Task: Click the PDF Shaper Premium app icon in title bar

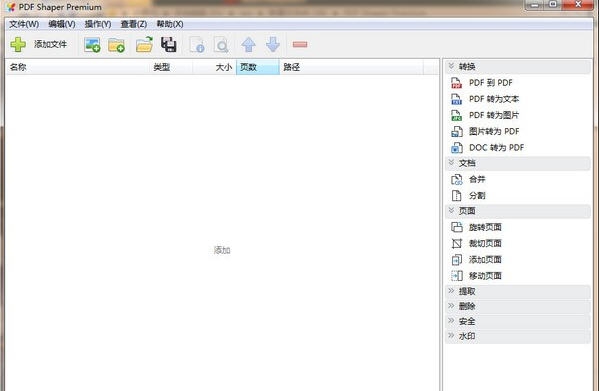Action: [x=11, y=7]
